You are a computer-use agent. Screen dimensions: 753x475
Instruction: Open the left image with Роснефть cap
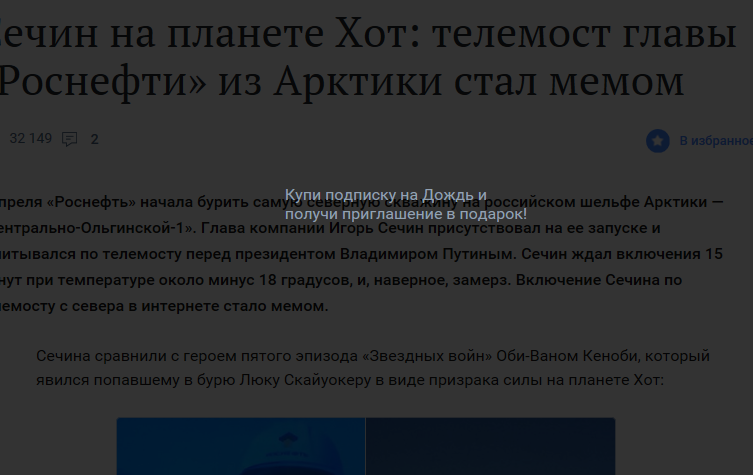tap(241, 446)
